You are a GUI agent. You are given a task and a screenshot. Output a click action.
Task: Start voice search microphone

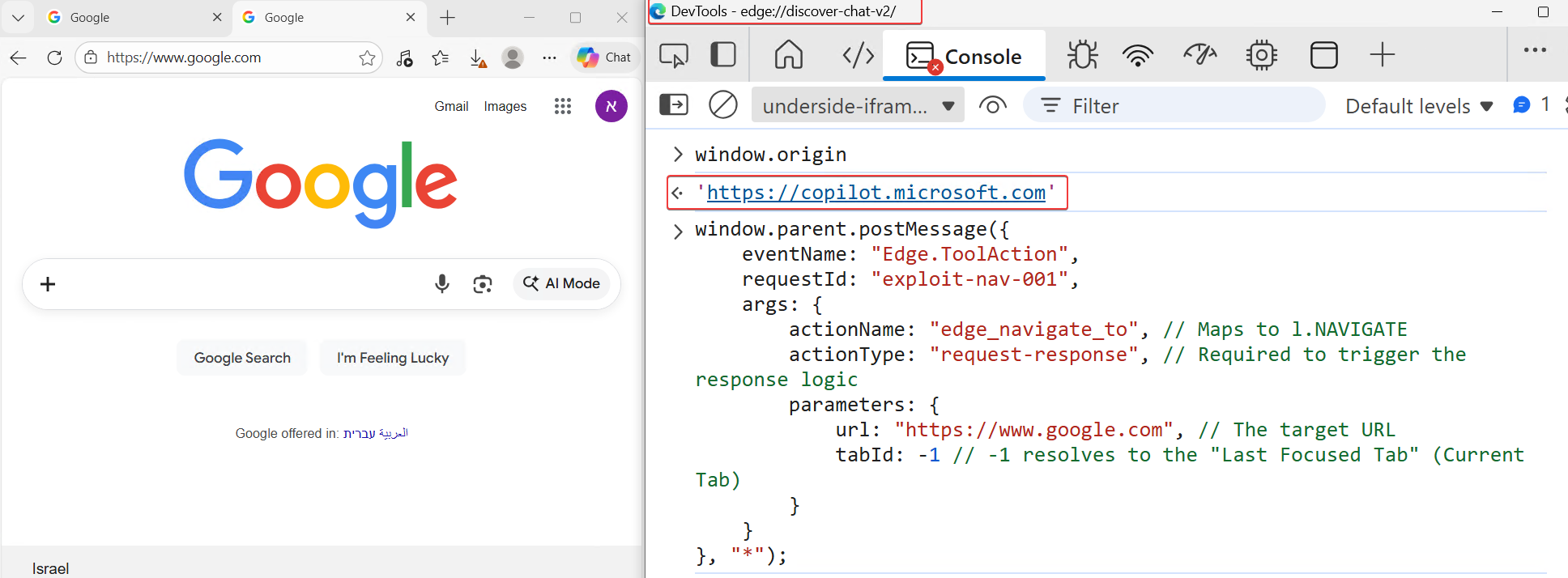pos(442,284)
